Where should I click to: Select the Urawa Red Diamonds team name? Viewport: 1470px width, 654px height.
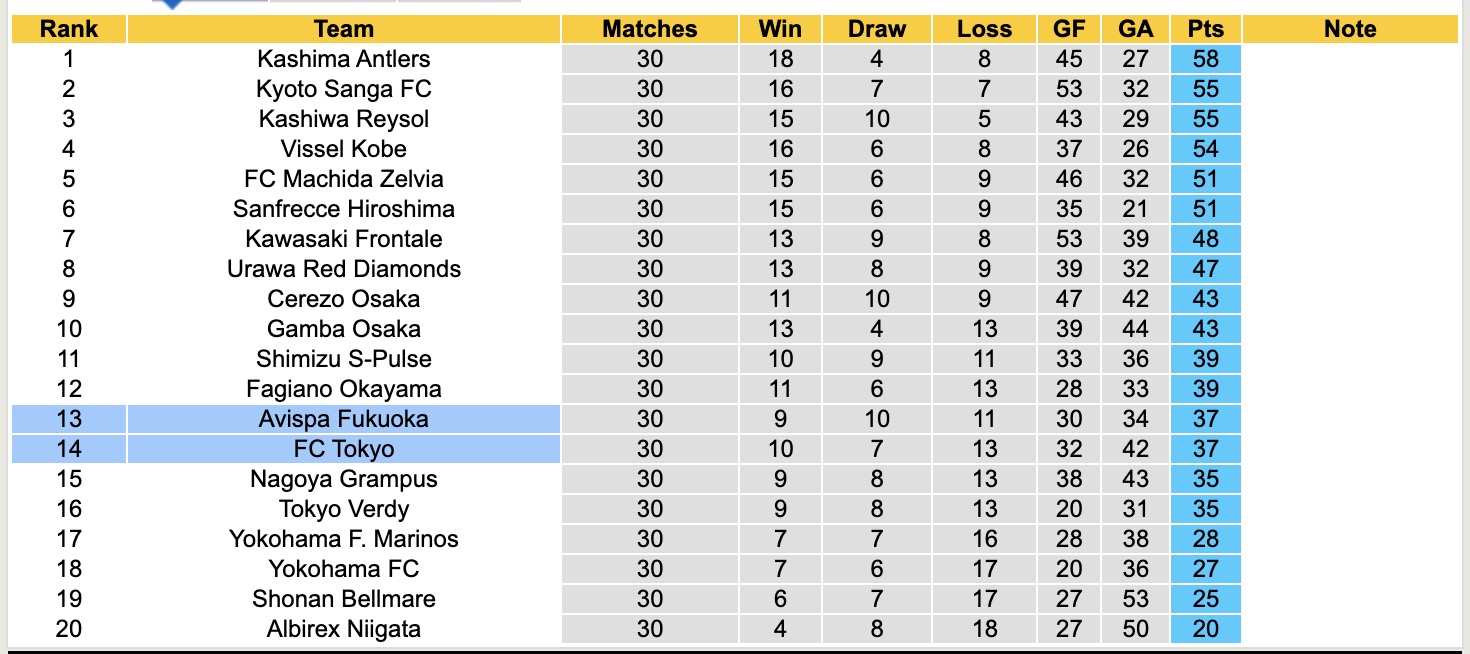[x=343, y=269]
